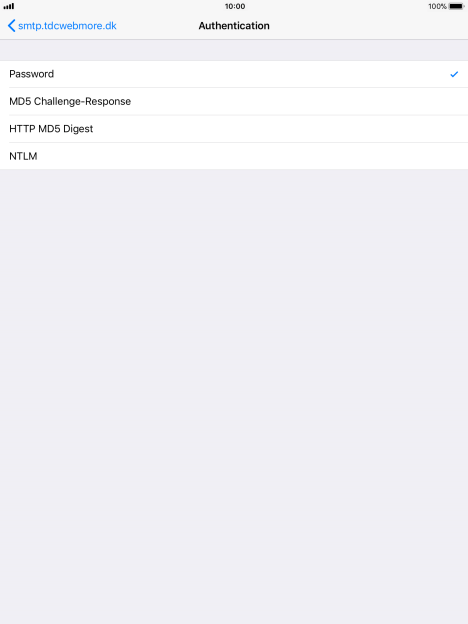Click empty grey area below NTLM row

tap(234, 396)
